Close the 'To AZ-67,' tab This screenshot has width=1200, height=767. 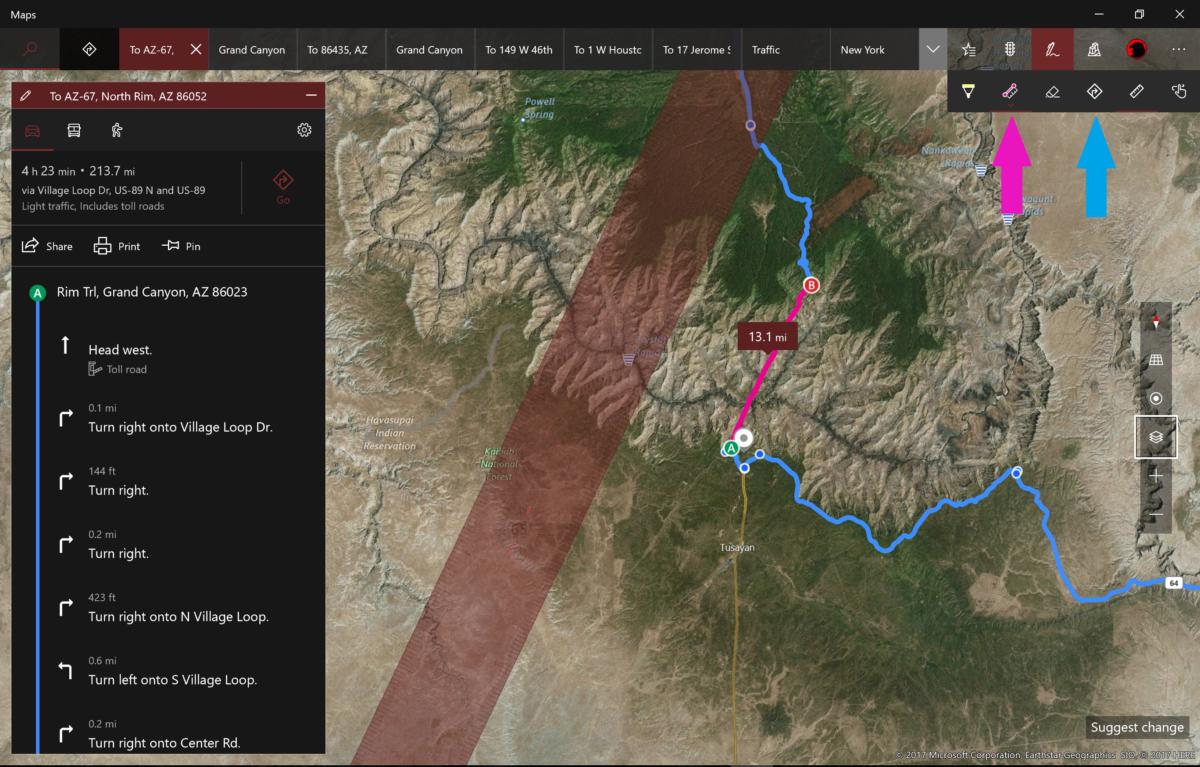click(x=196, y=49)
